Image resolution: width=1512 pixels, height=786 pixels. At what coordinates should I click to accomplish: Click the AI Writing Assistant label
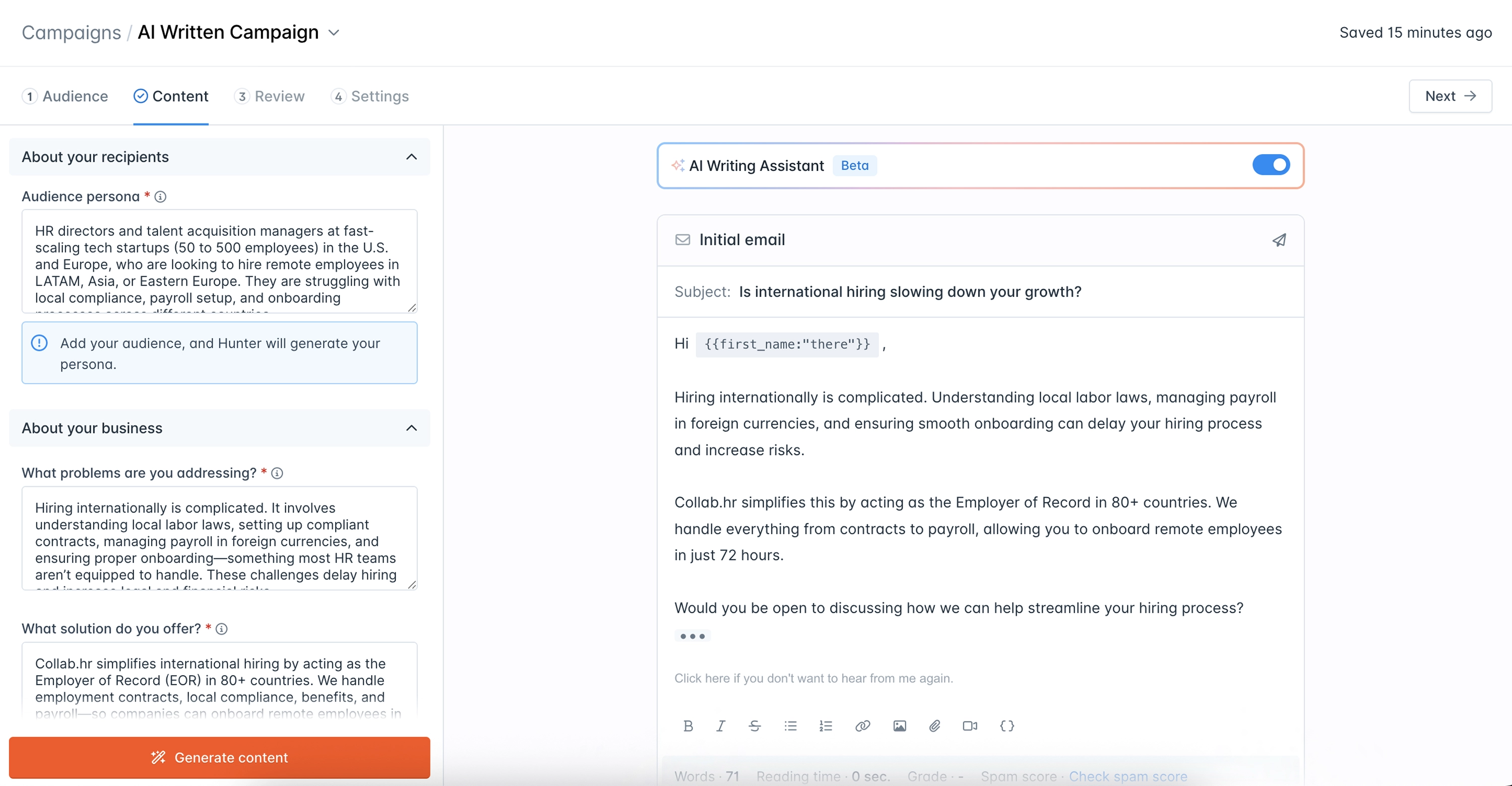[757, 166]
